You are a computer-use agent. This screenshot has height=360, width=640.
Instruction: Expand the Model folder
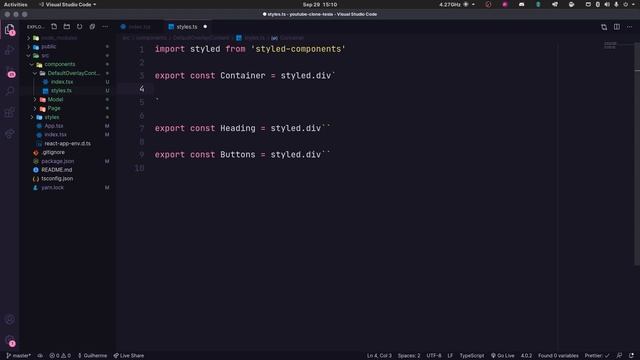coord(68,100)
